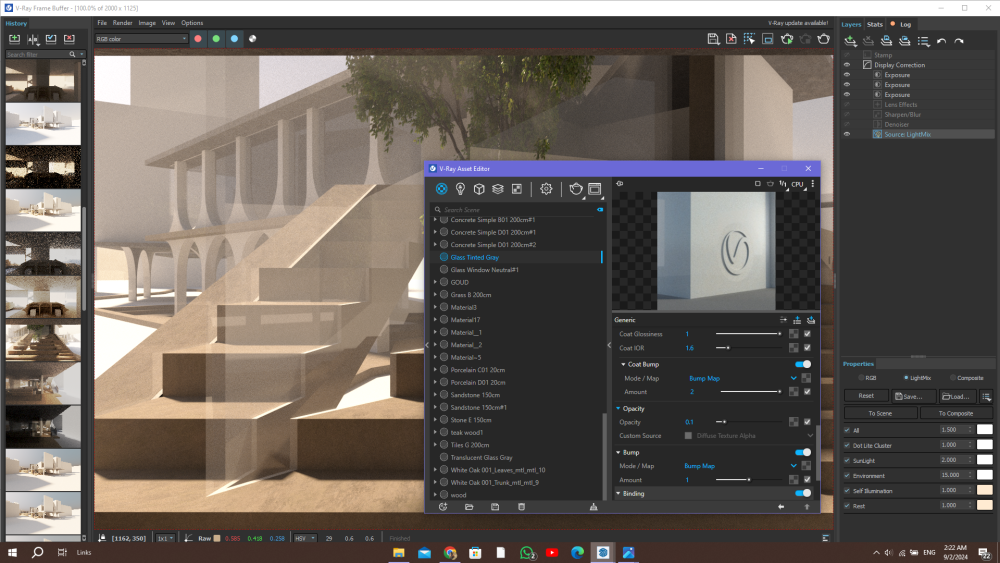Click the teapot render icon in Asset Editor
1000x563 pixels.
pos(576,189)
